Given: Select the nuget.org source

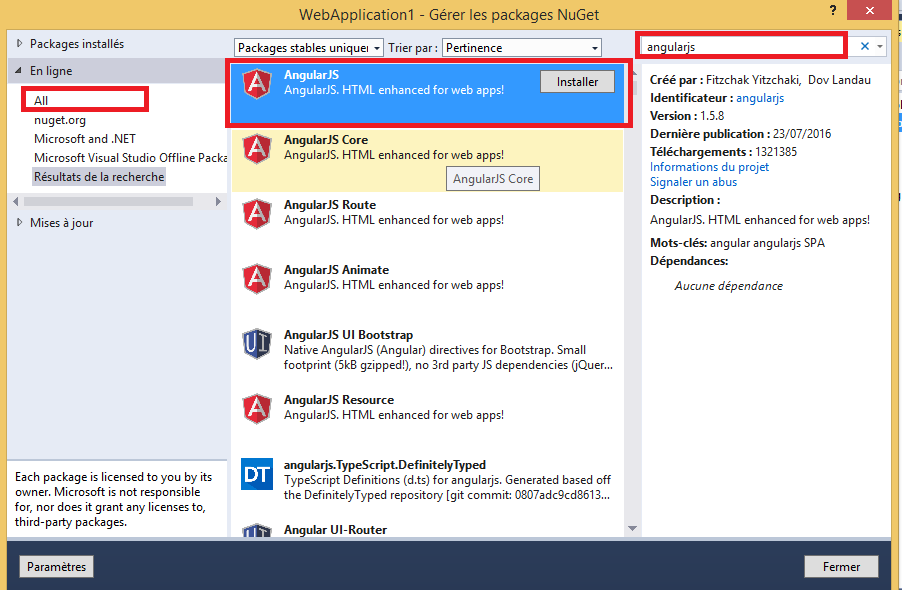Looking at the screenshot, I should (60, 120).
